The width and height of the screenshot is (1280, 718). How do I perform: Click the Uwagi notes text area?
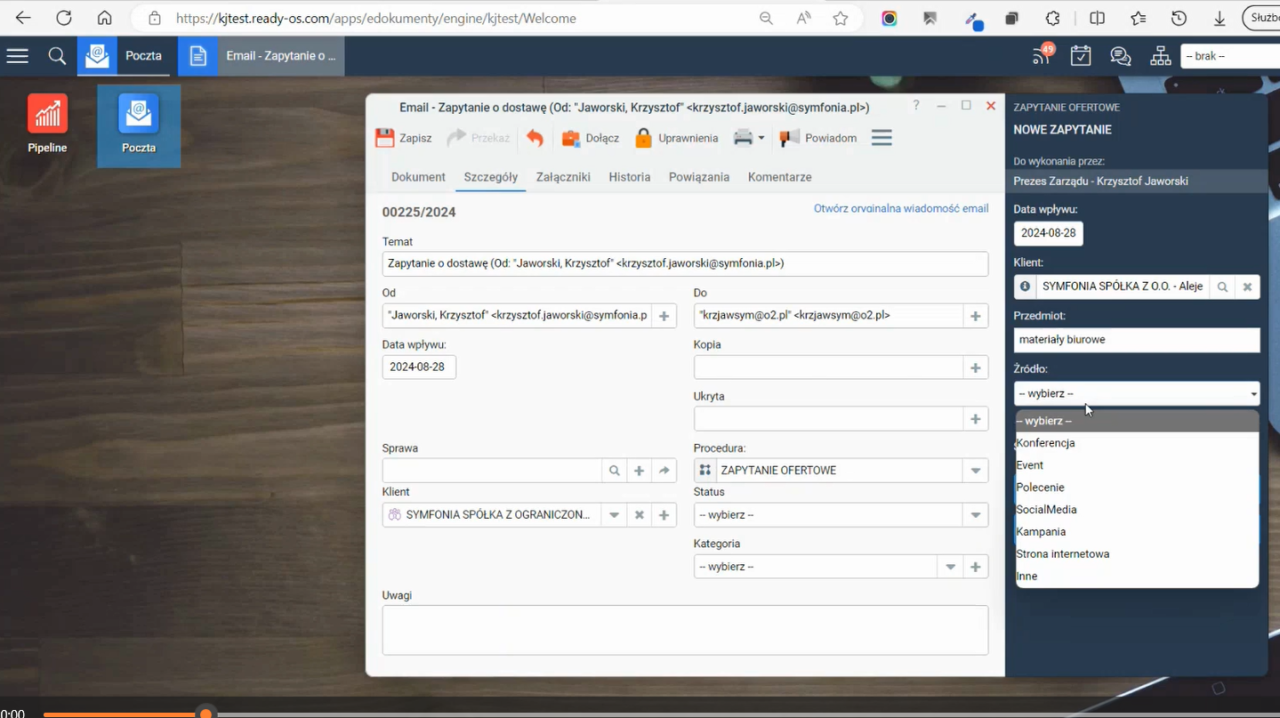[x=685, y=630]
